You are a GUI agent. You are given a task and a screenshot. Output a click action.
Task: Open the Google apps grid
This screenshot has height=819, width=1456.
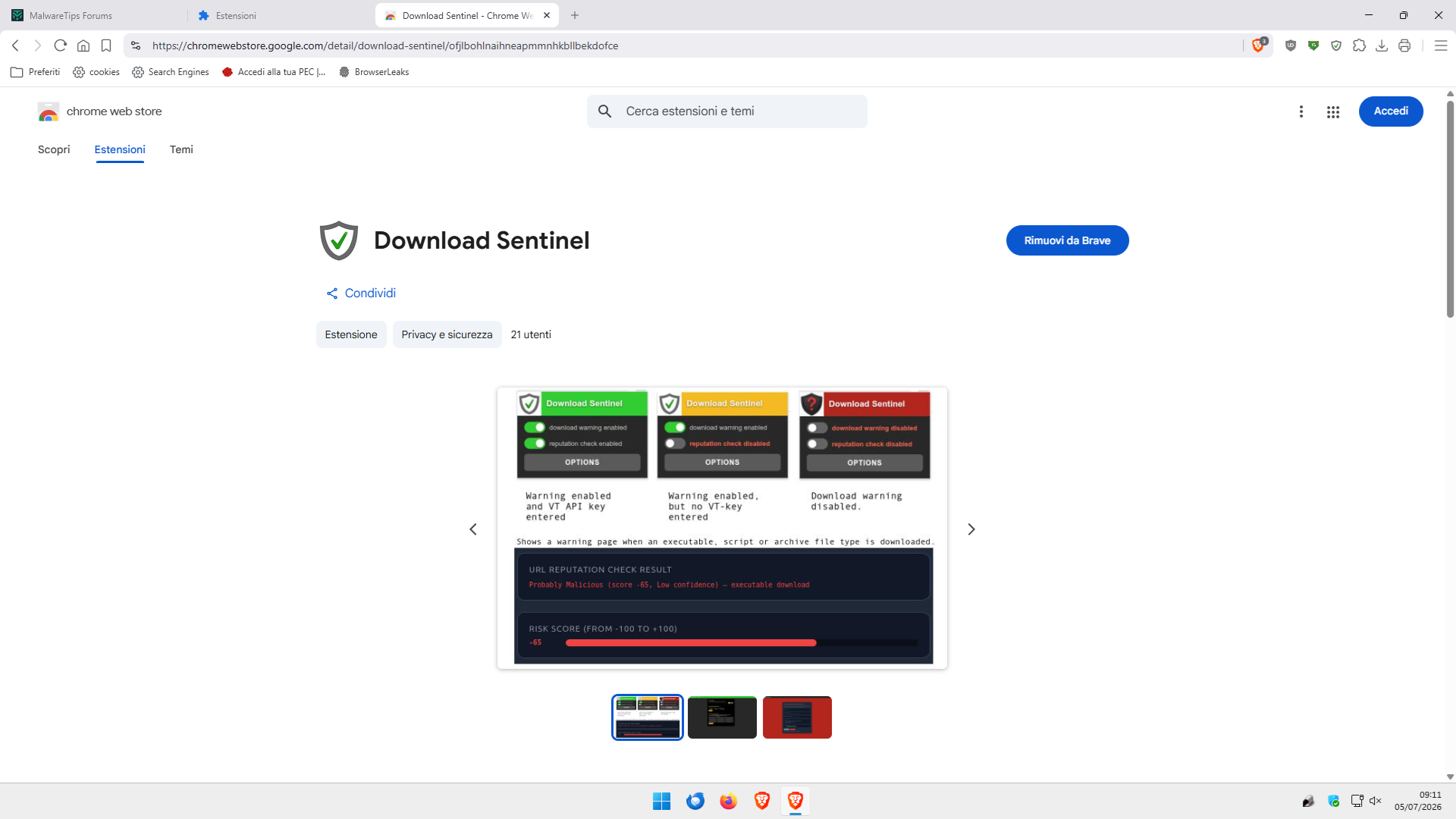1333,112
